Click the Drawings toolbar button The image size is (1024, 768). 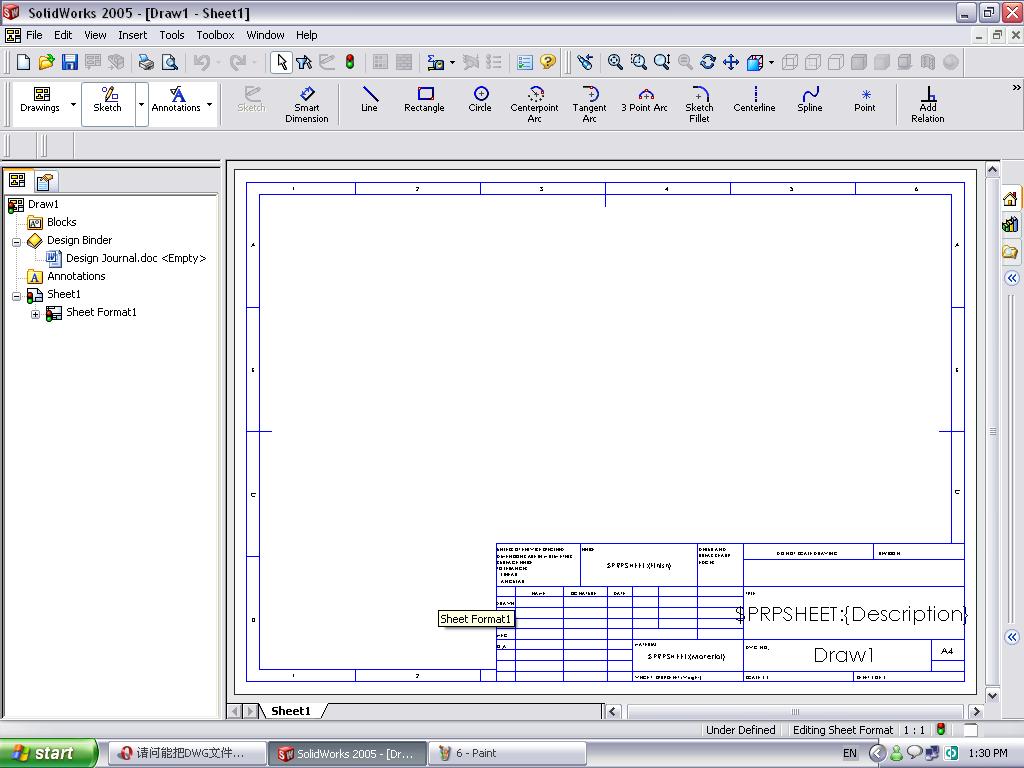[40, 100]
